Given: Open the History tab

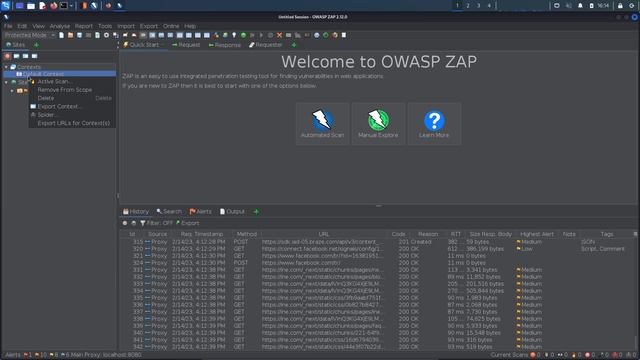Looking at the screenshot, I should (x=136, y=211).
